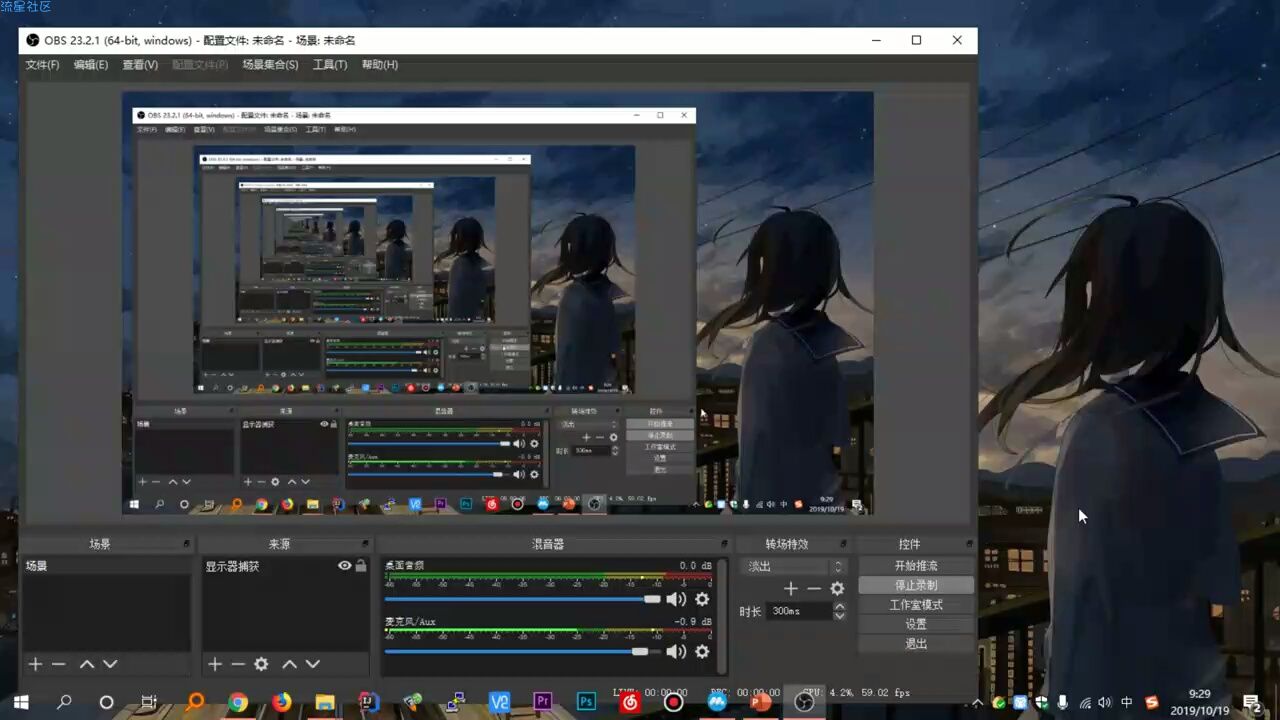This screenshot has width=1280, height=720.
Task: Open Photoshop from the taskbar
Action: click(586, 702)
